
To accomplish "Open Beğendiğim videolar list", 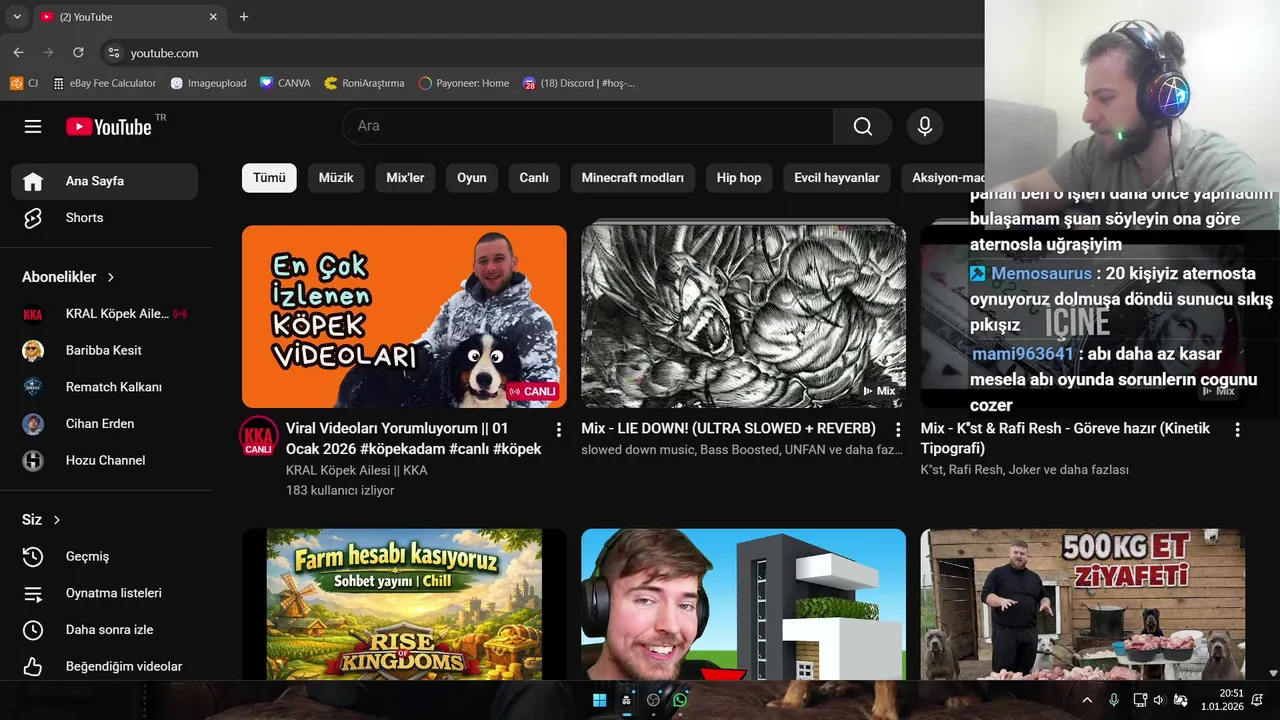I will [105, 666].
